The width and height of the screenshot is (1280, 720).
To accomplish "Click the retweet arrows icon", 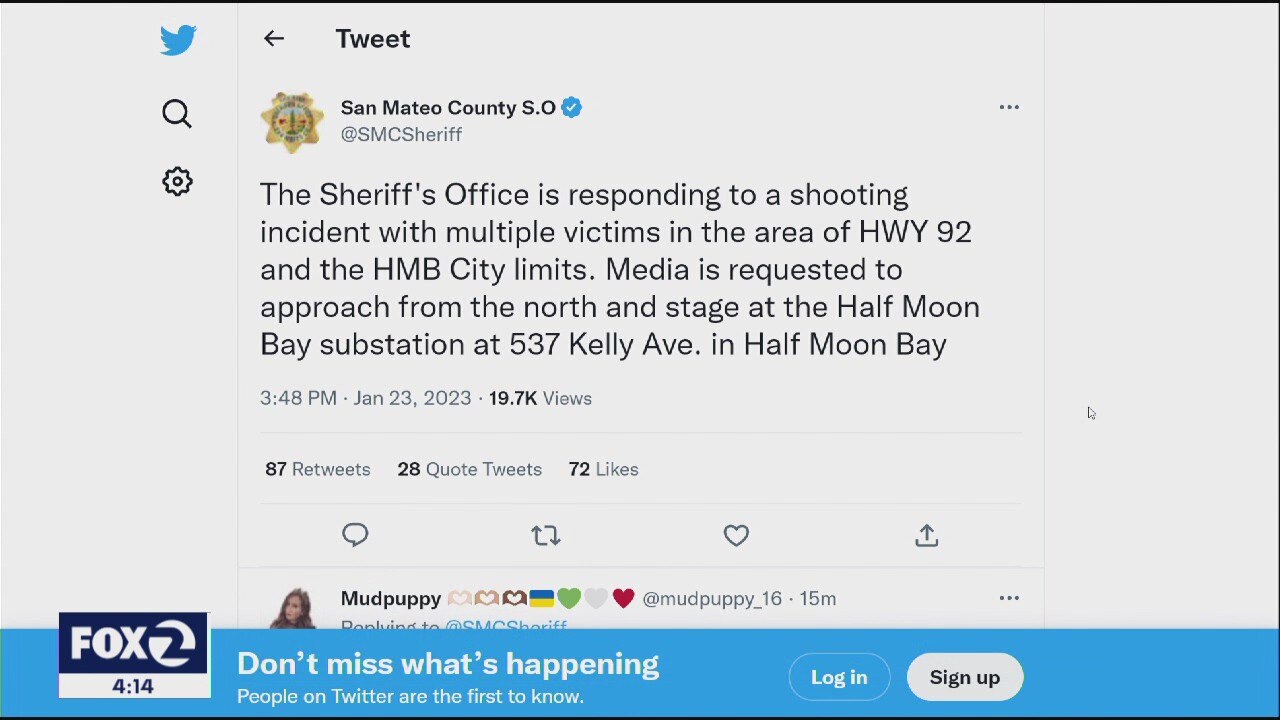I will coord(546,536).
